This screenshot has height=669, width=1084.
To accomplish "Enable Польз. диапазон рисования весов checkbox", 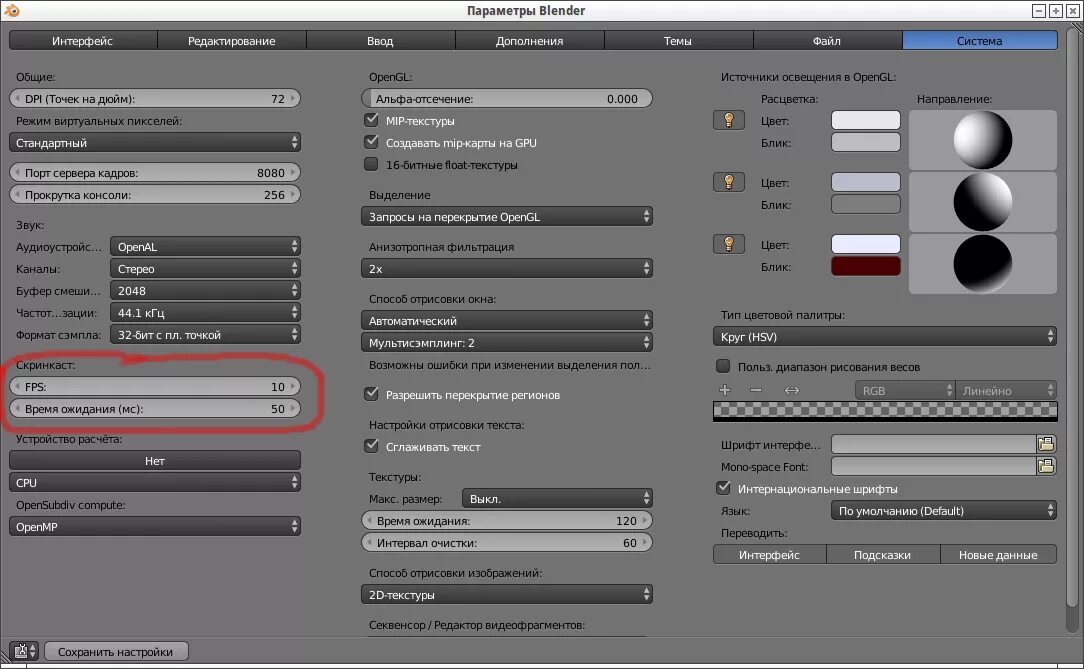I will [723, 366].
